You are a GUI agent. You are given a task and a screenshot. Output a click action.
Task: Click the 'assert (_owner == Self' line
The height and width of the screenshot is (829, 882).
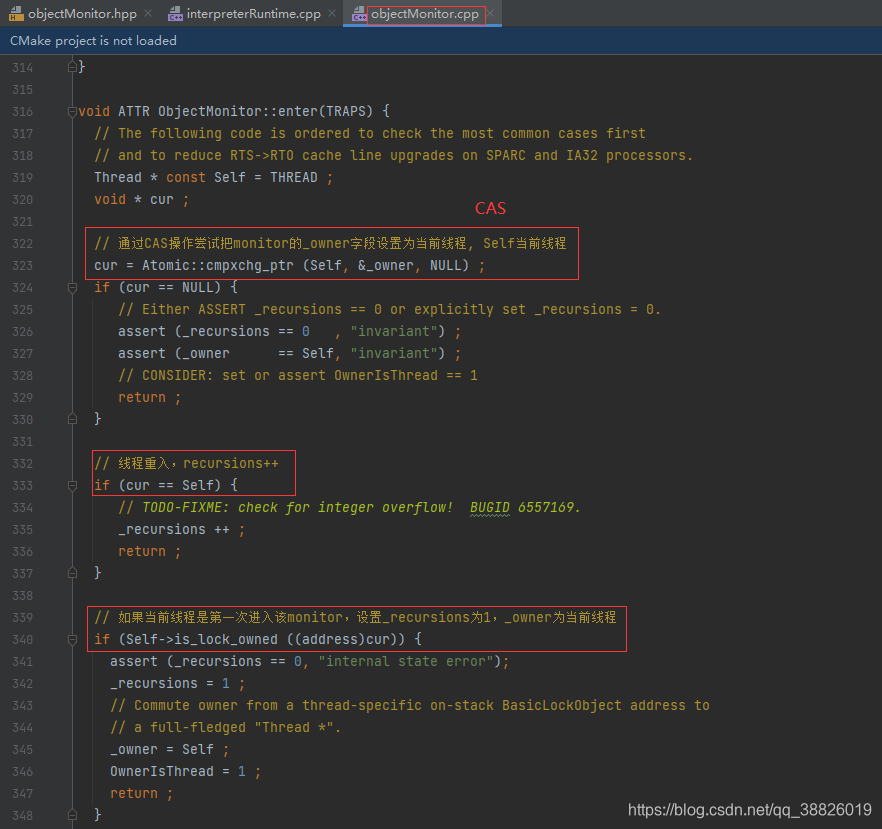[x=289, y=353]
